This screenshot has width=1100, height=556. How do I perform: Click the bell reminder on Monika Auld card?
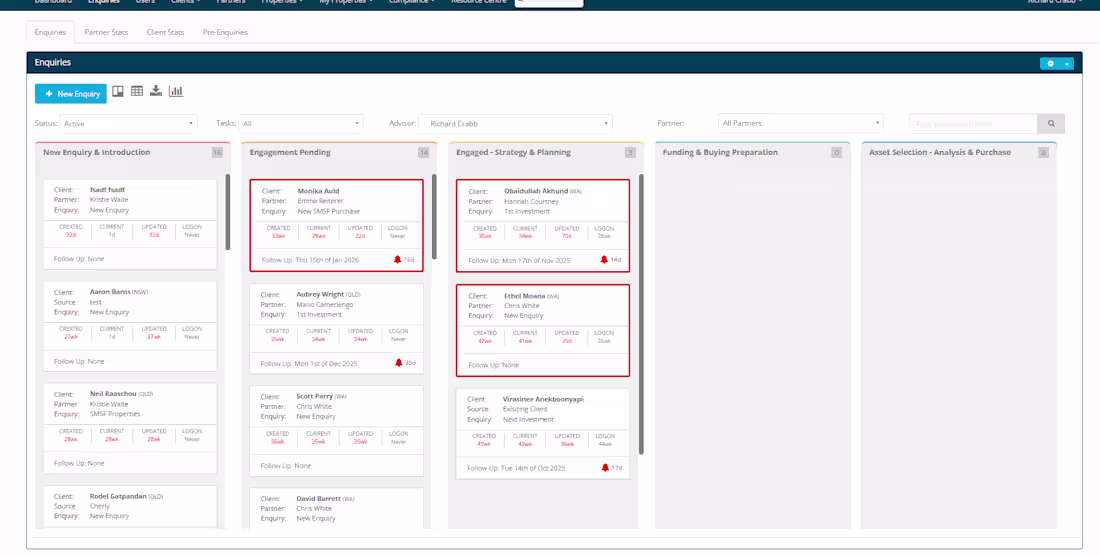pyautogui.click(x=397, y=259)
